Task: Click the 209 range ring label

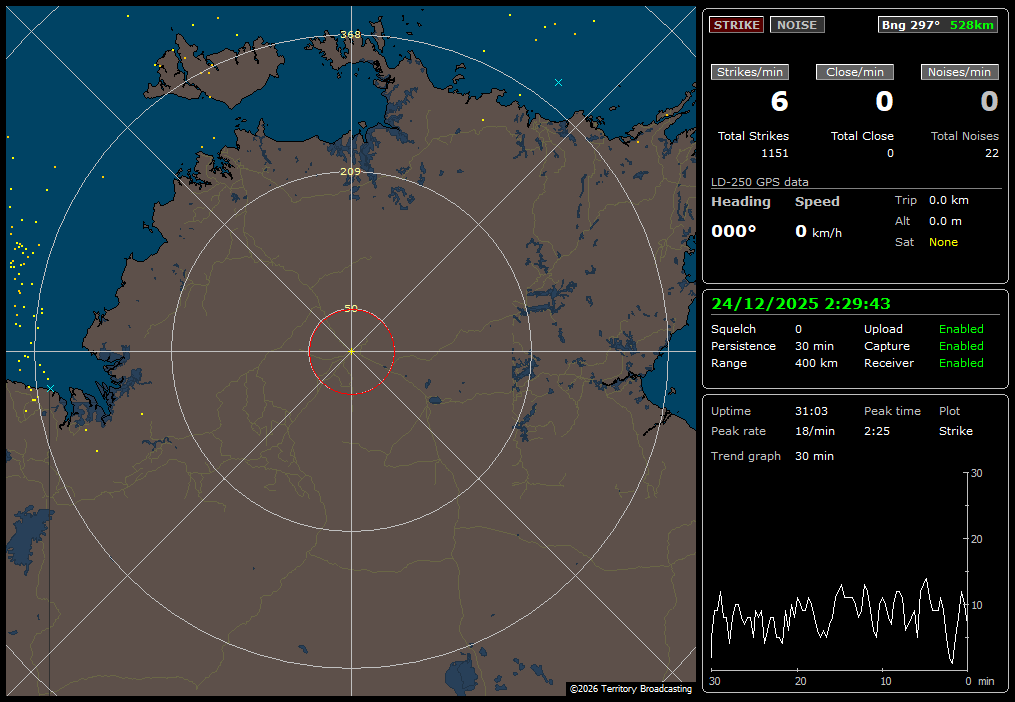Action: [x=350, y=172]
